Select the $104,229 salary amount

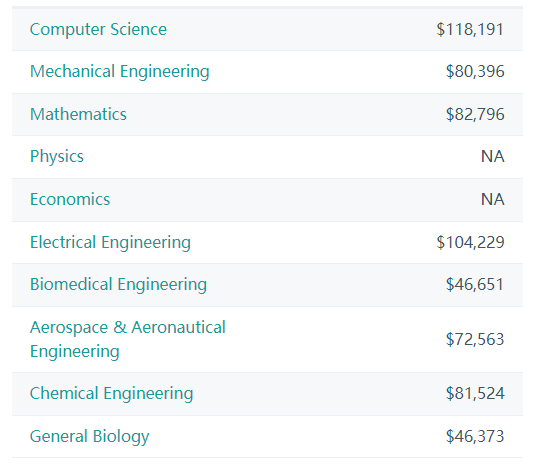(x=470, y=243)
